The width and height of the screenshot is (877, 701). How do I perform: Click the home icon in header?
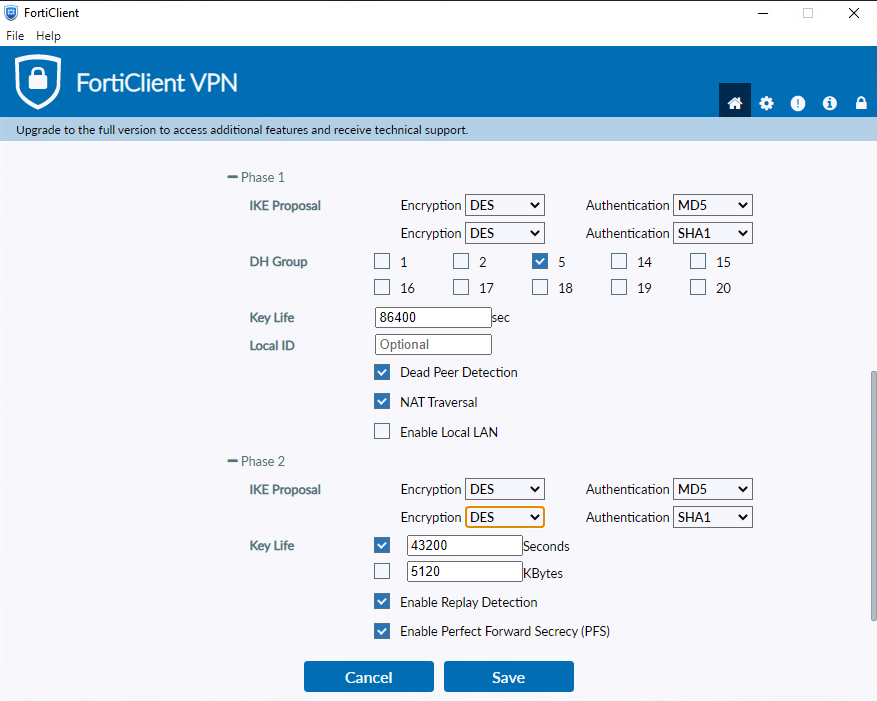point(734,103)
